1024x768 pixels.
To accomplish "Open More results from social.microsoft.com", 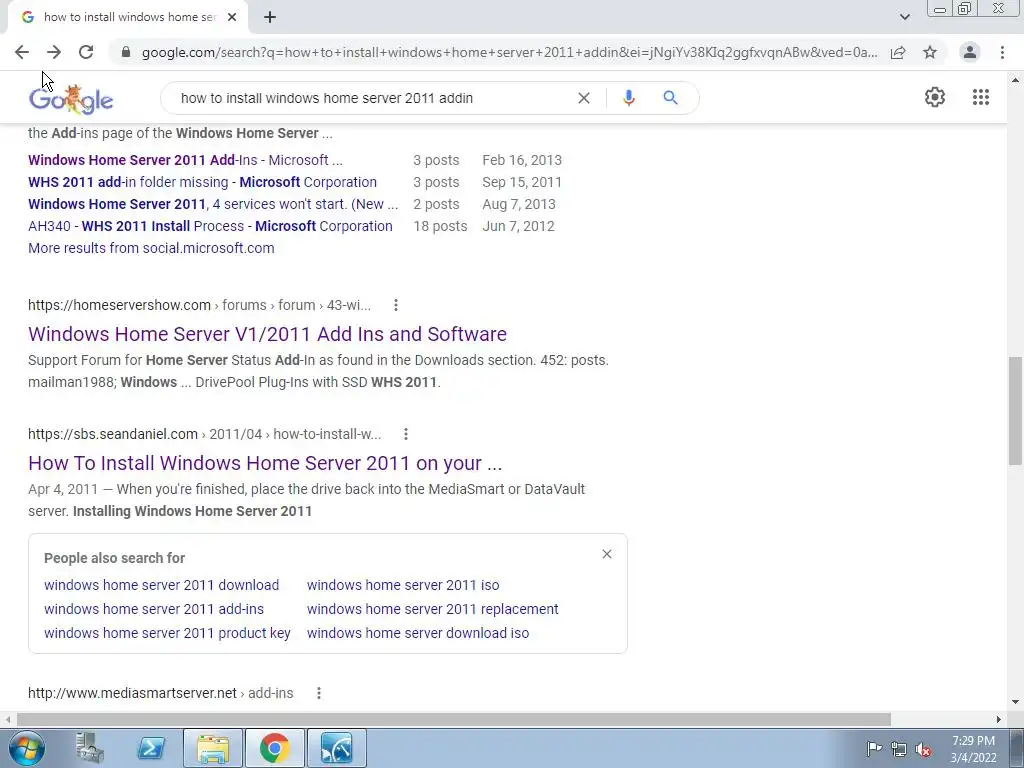I will pyautogui.click(x=151, y=248).
